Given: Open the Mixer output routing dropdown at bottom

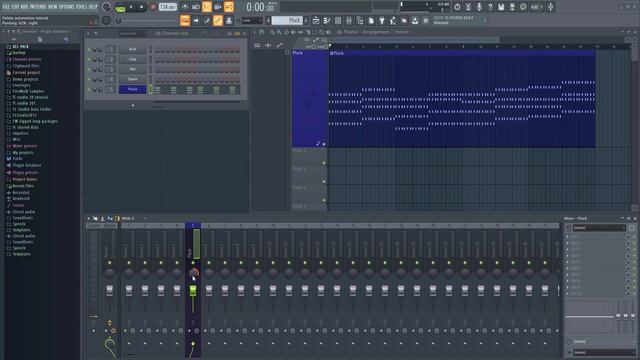Looking at the screenshot, I should (603, 352).
